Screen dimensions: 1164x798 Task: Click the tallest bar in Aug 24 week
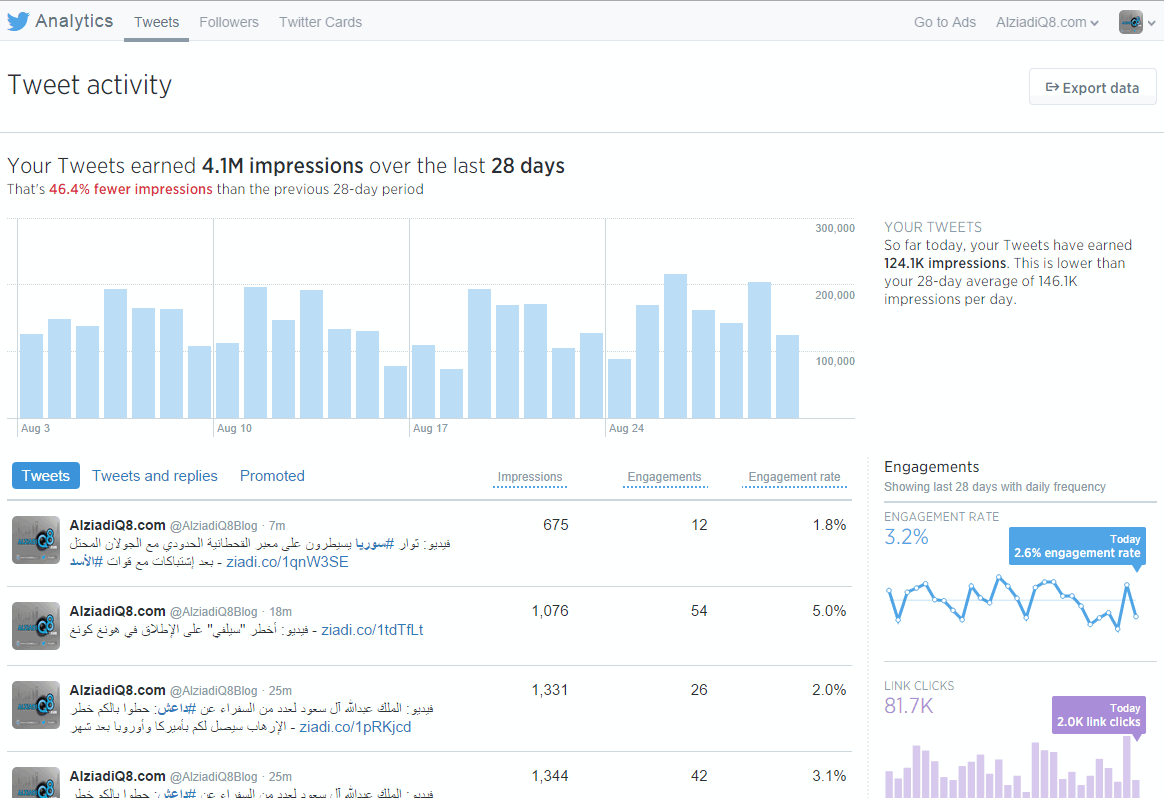pyautogui.click(x=675, y=345)
